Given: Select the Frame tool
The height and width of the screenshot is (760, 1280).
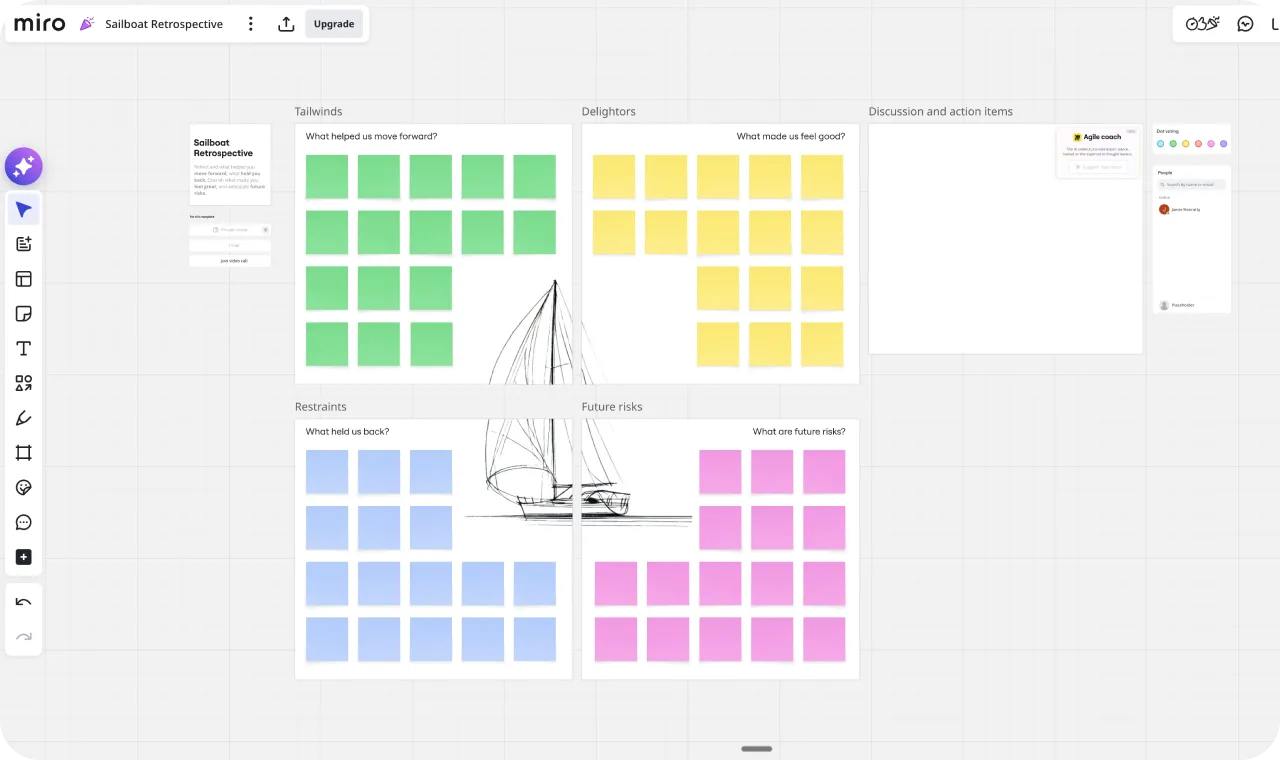Looking at the screenshot, I should (24, 453).
